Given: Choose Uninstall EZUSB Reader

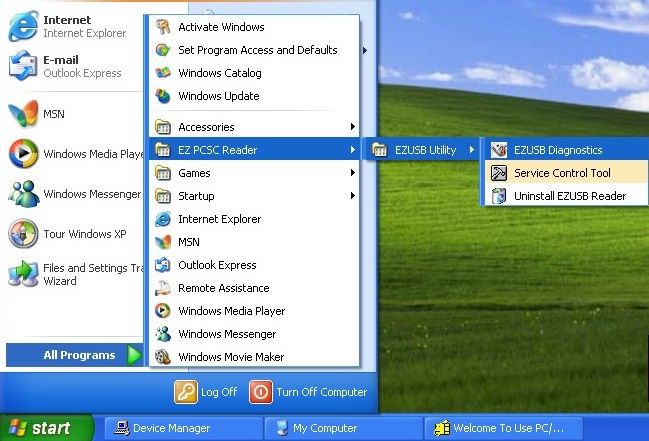Looking at the screenshot, I should [567, 196].
